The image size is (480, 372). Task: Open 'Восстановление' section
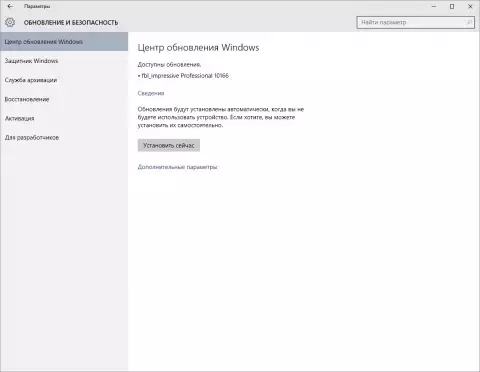click(x=64, y=99)
